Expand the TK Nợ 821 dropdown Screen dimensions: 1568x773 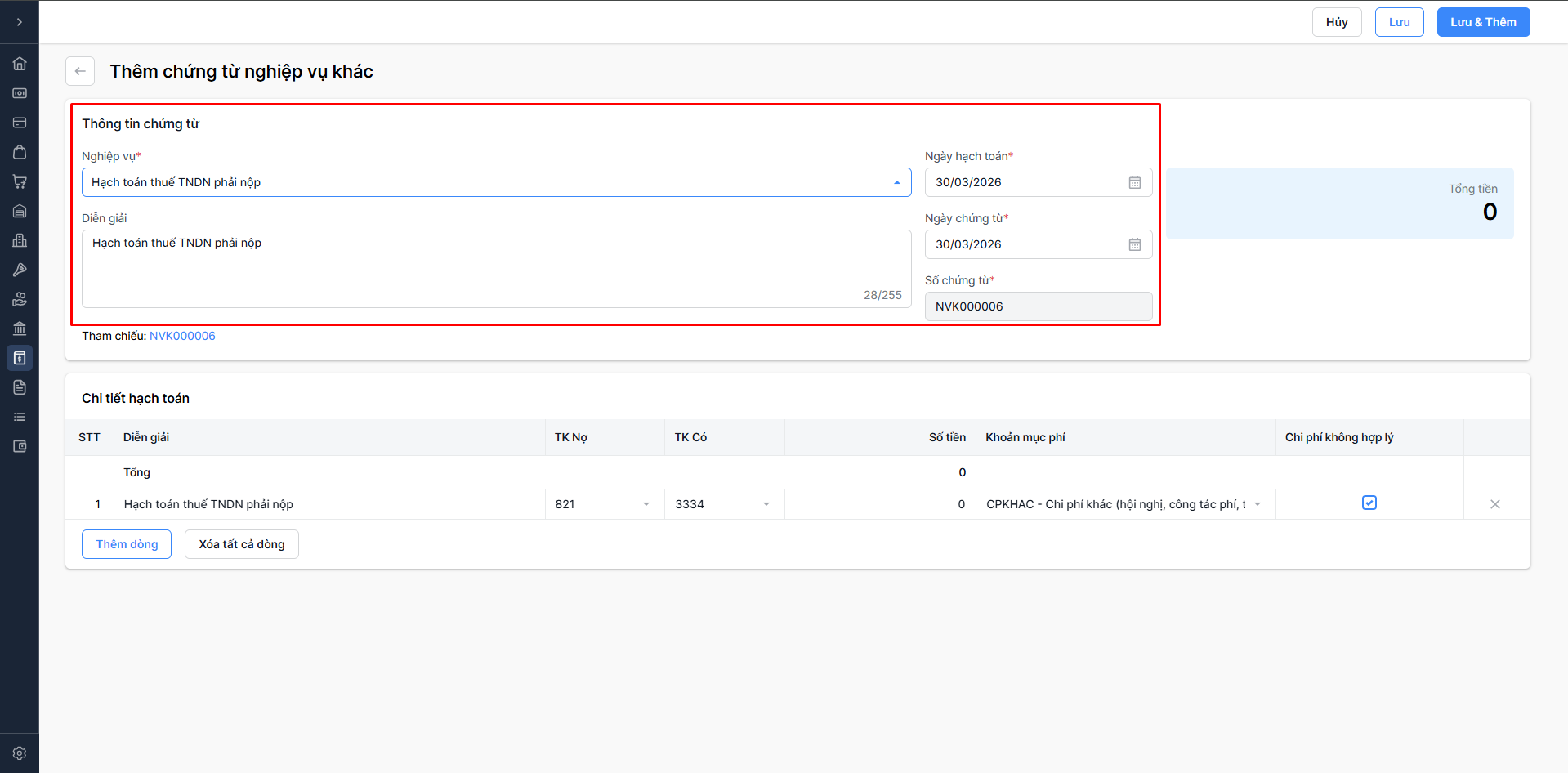tap(646, 504)
